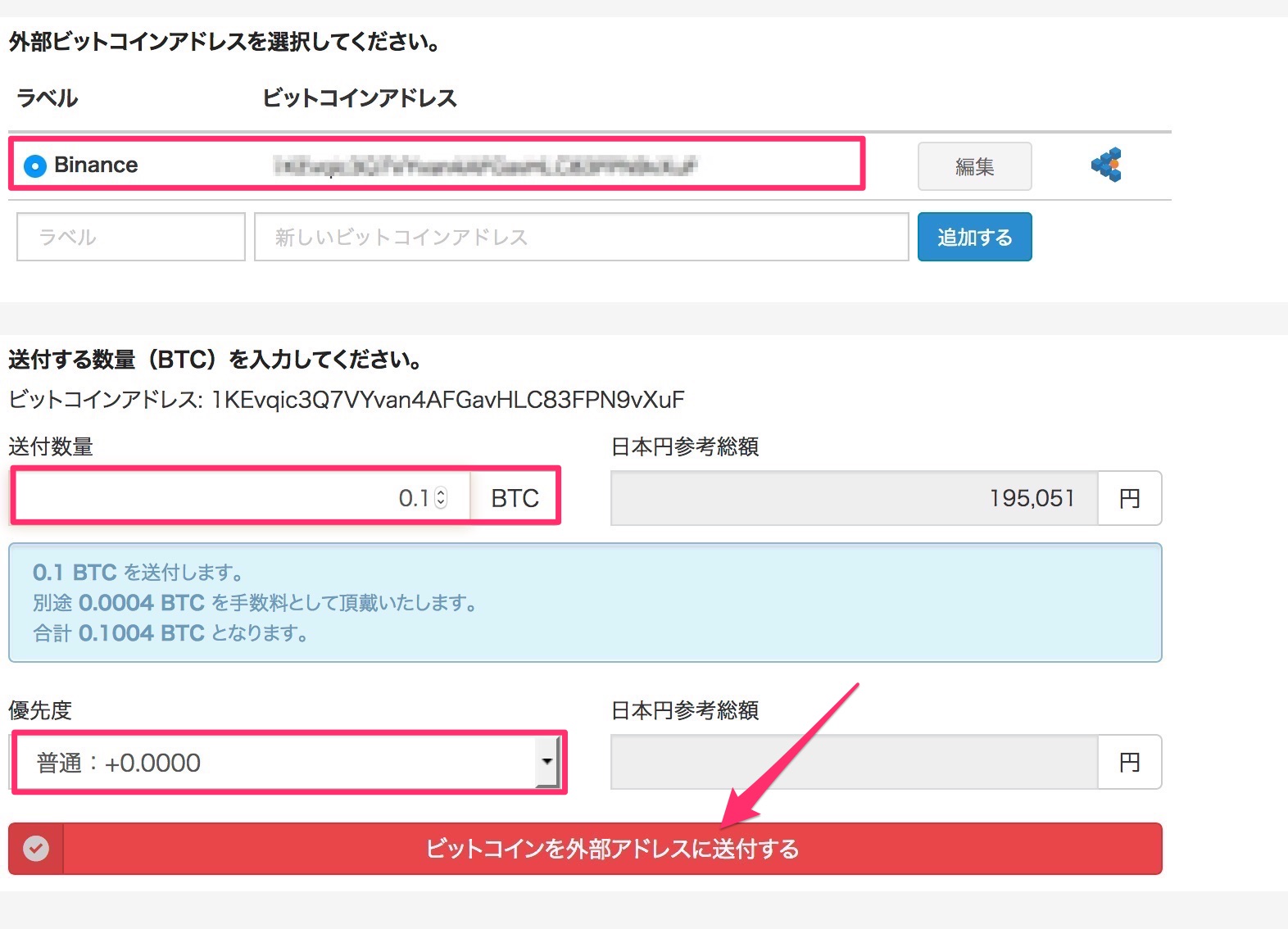Click the checkmark icon on the red send button

pyautogui.click(x=36, y=849)
